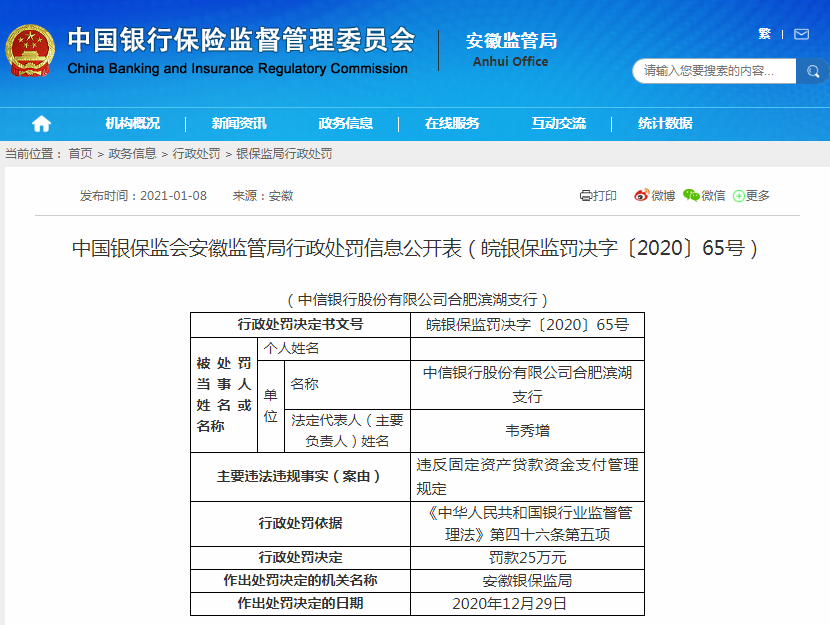Click the date 2020年12月29日
830x625 pixels.
(509, 603)
